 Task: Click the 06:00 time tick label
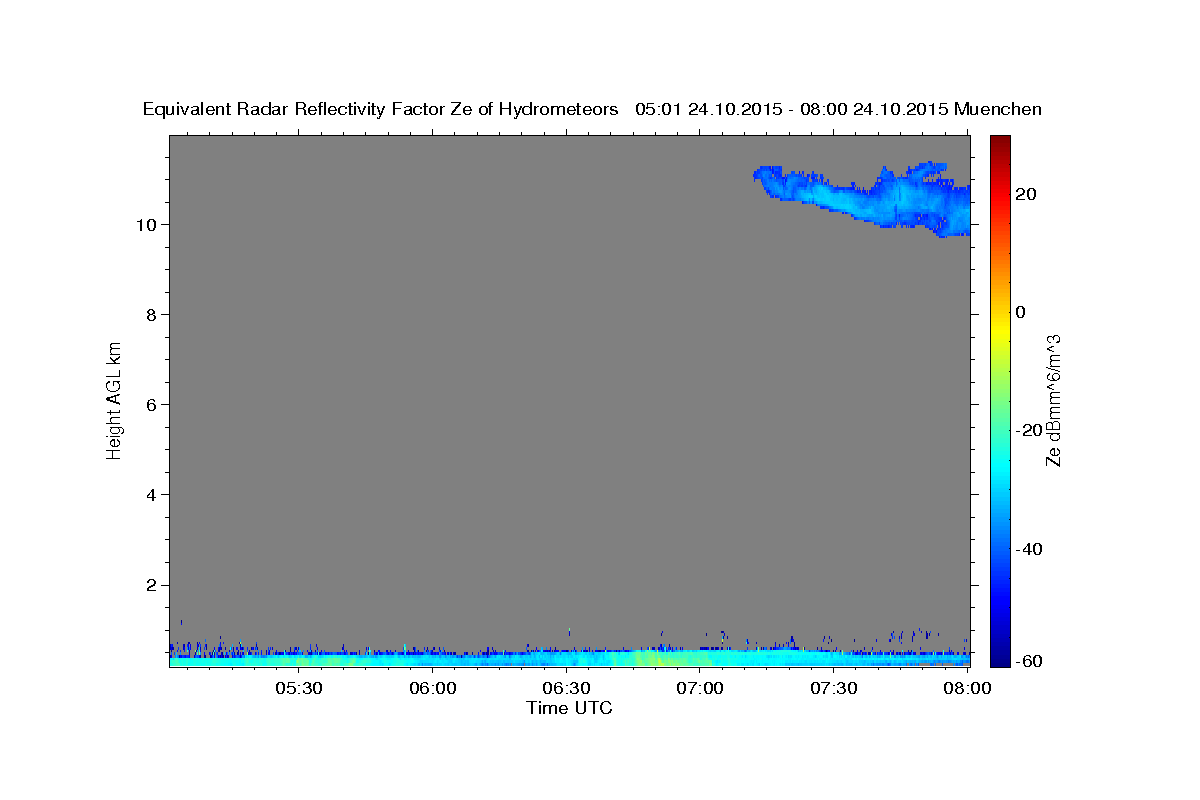pyautogui.click(x=433, y=689)
